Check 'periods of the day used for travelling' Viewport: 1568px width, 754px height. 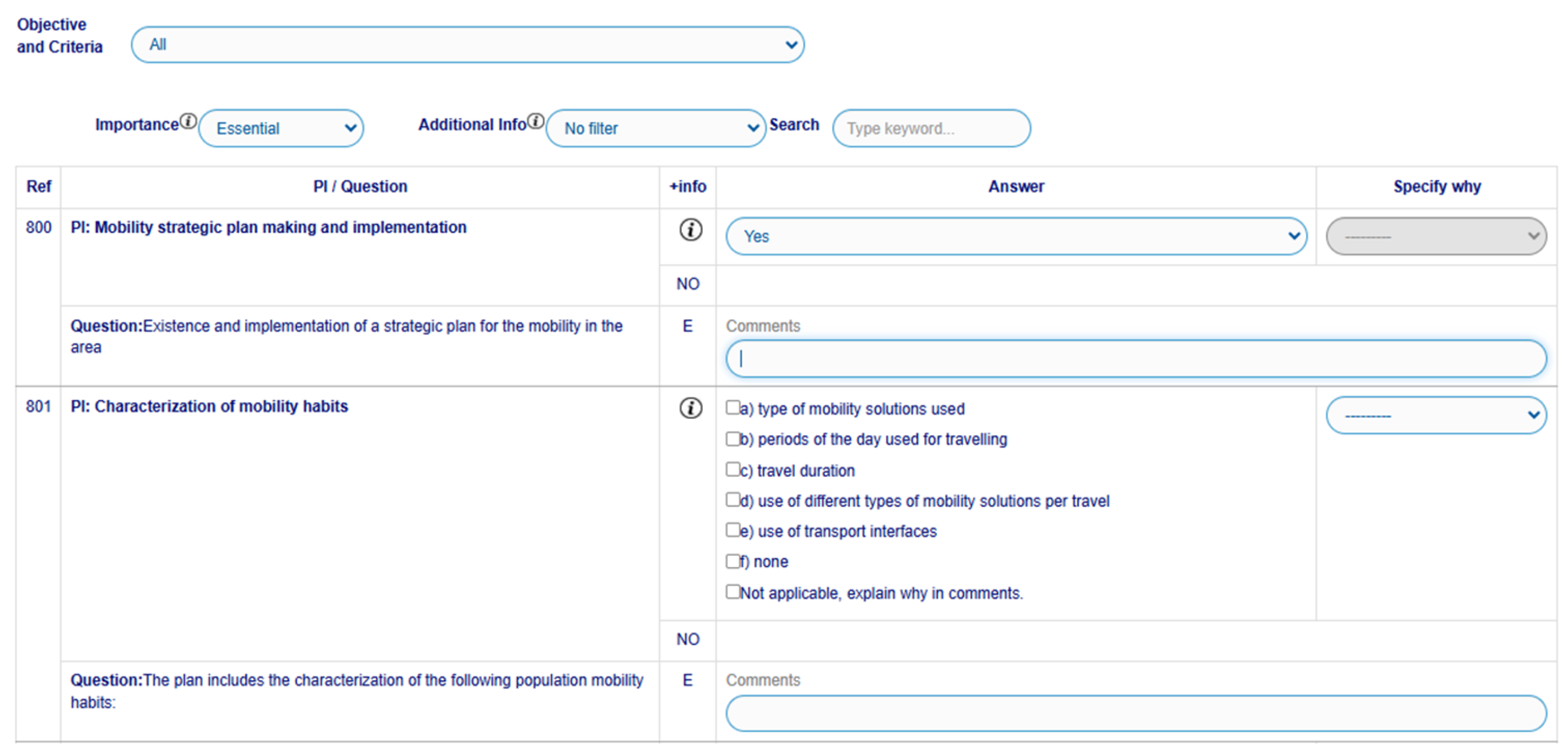point(733,438)
